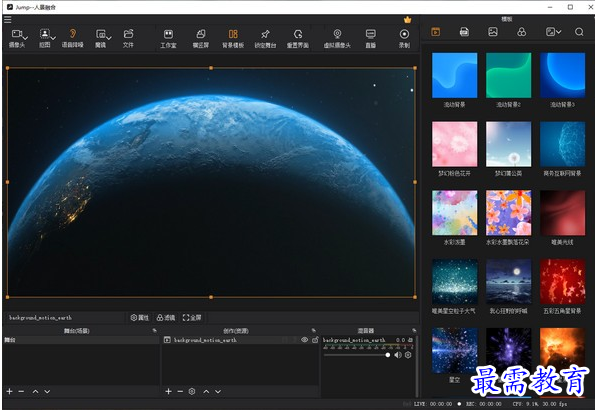Image resolution: width=595 pixels, height=412 pixels.
Task: Click the mixer volume slider handle
Action: pos(387,355)
